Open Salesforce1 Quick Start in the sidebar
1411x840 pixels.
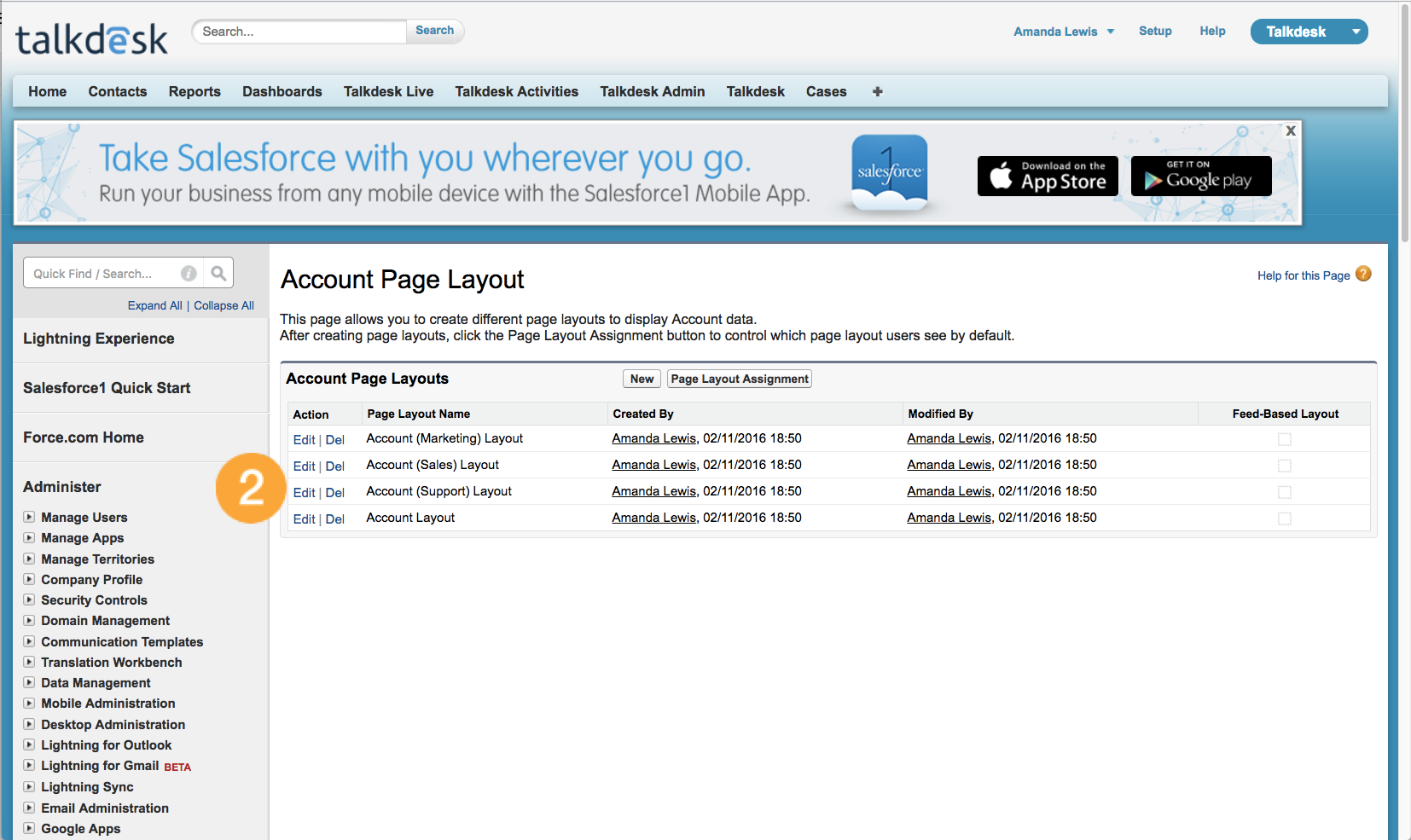107,388
